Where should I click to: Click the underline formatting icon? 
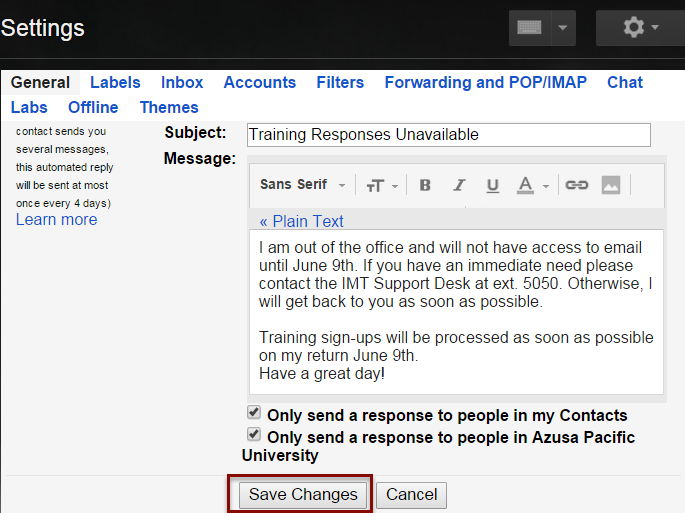(x=492, y=185)
